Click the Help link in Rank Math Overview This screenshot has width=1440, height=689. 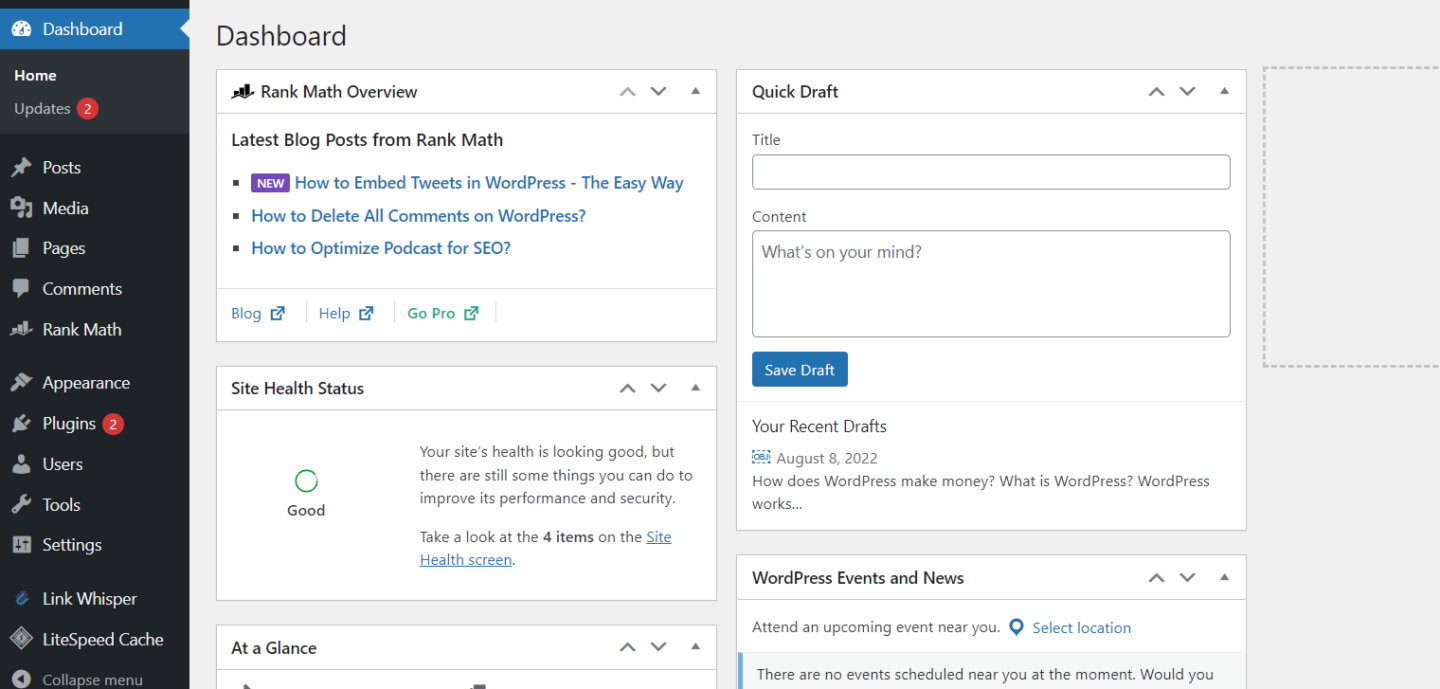(x=334, y=313)
